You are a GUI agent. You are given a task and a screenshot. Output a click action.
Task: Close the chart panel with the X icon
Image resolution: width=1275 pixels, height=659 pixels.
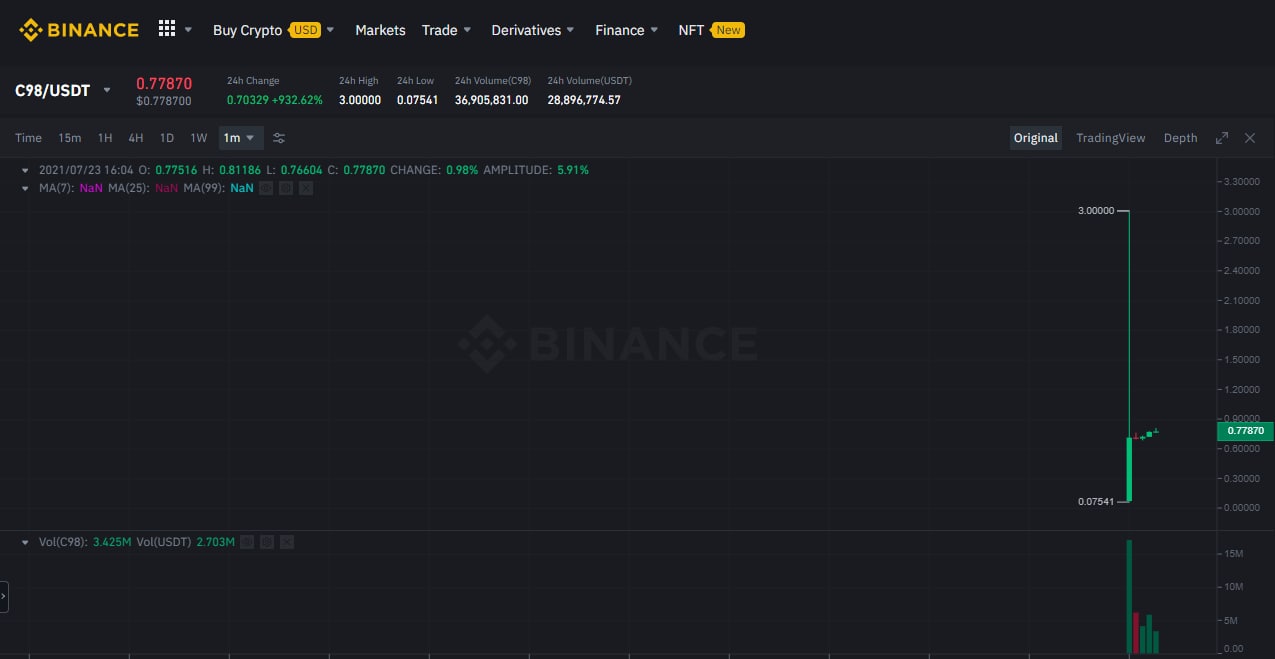1250,138
